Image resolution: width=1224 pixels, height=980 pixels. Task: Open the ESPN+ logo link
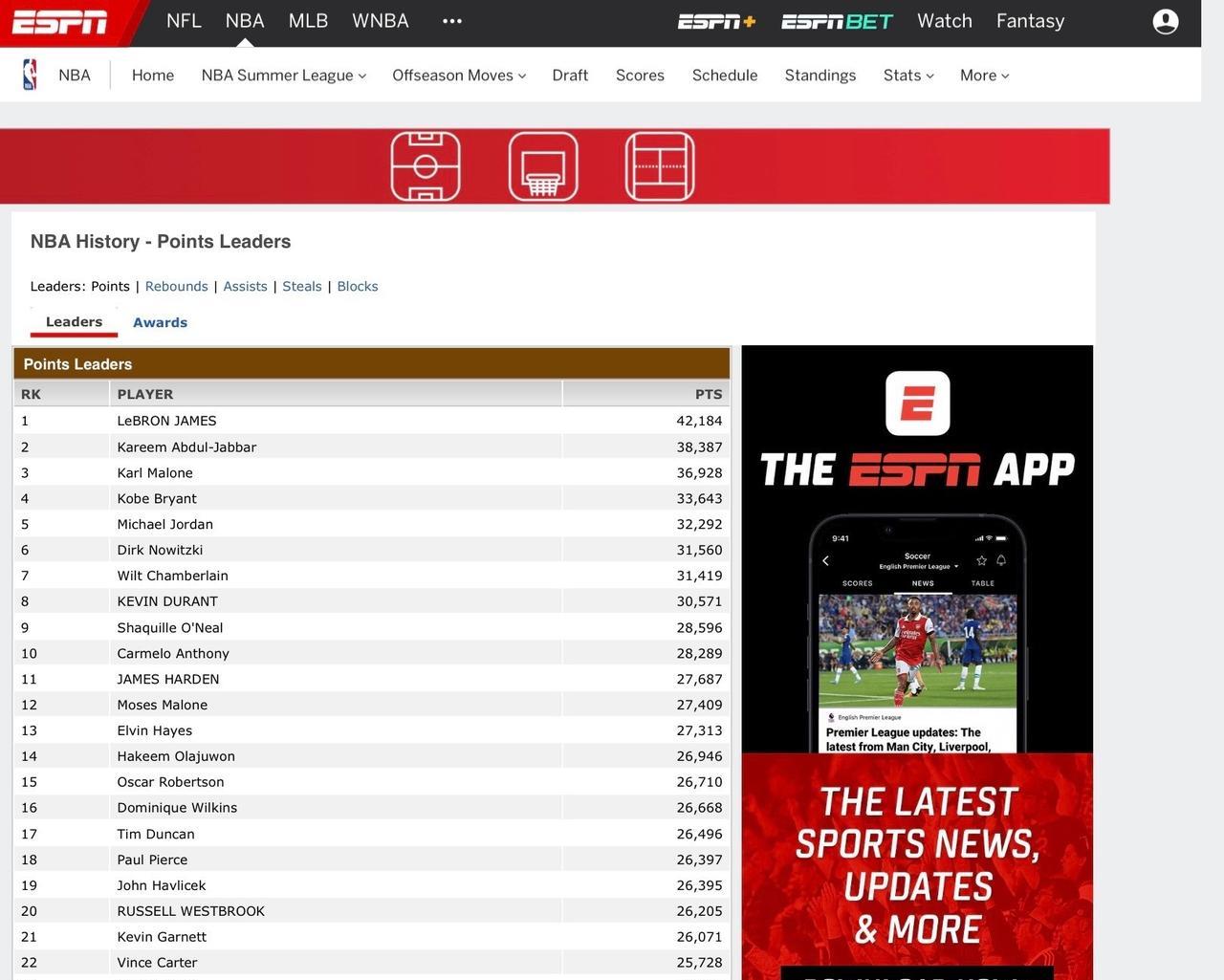[716, 21]
